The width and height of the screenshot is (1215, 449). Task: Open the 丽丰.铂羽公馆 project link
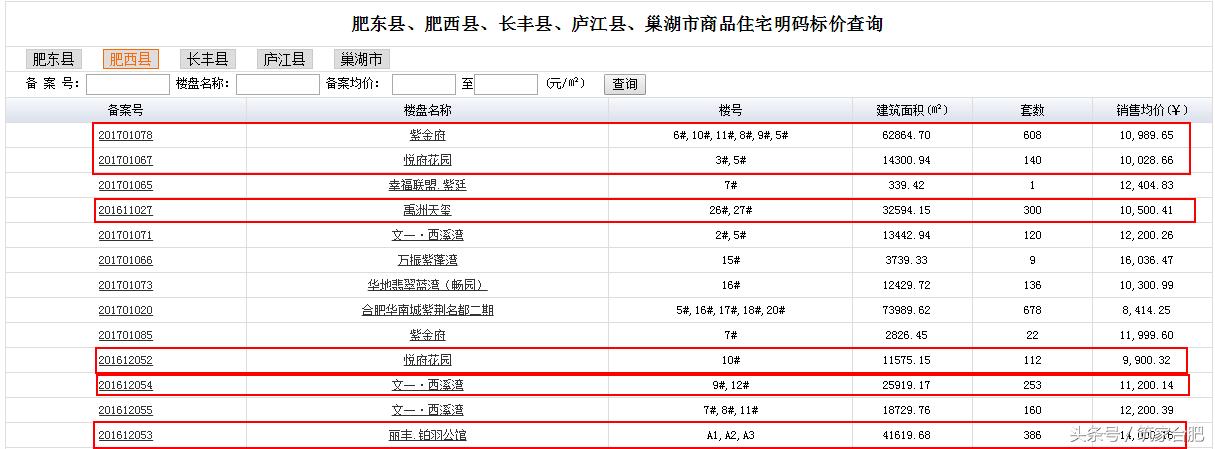pyautogui.click(x=427, y=435)
